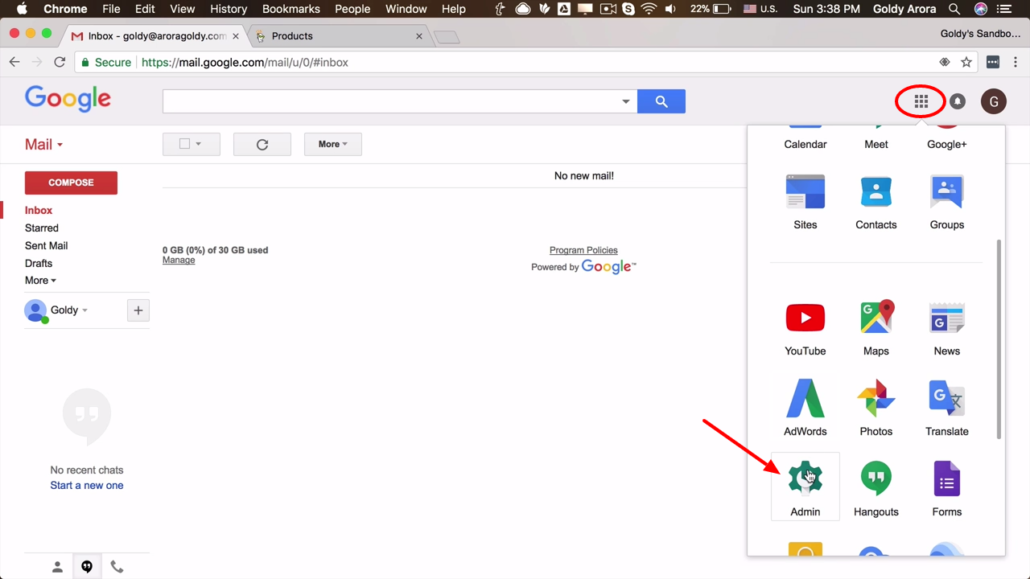Viewport: 1030px width, 579px height.
Task: Open the Chrome three-dot menu
Action: [x=1016, y=62]
